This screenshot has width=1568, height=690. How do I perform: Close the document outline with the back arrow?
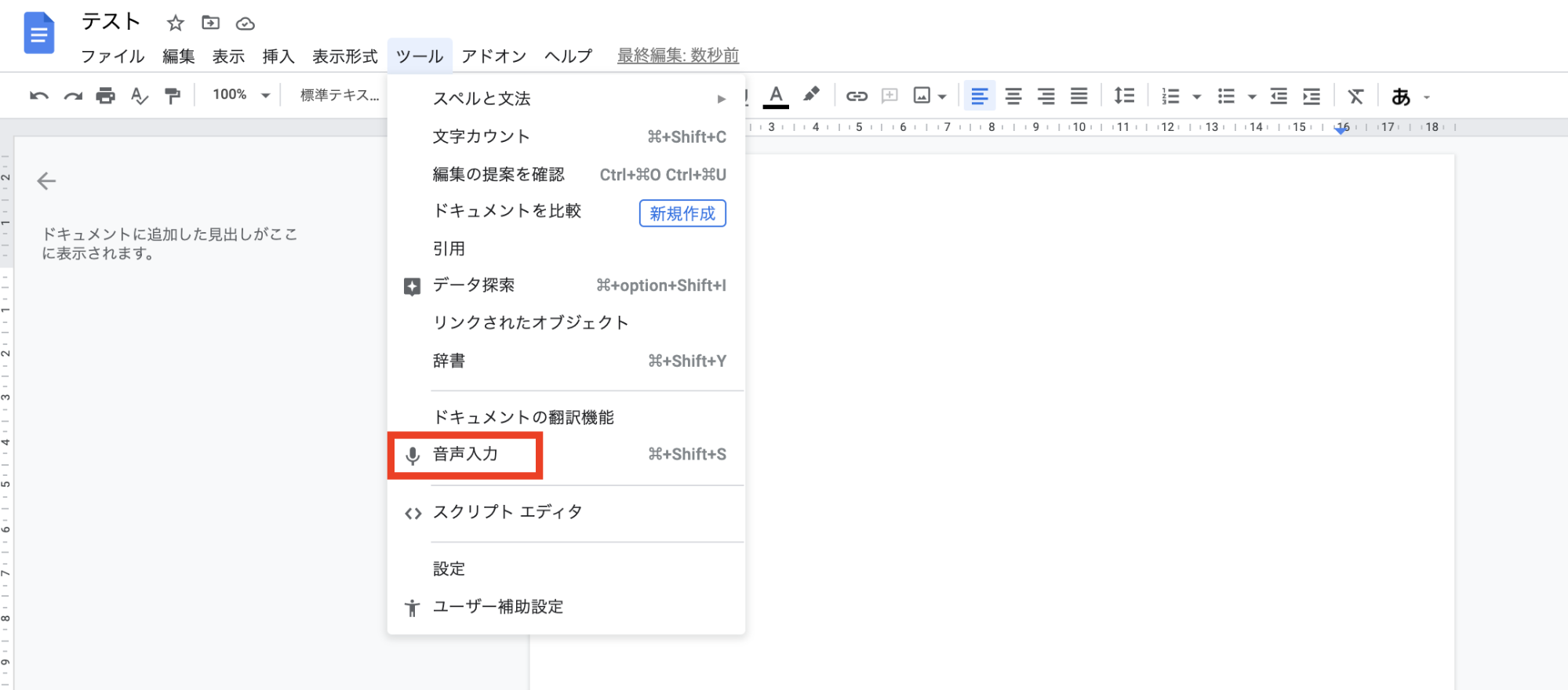coord(46,181)
